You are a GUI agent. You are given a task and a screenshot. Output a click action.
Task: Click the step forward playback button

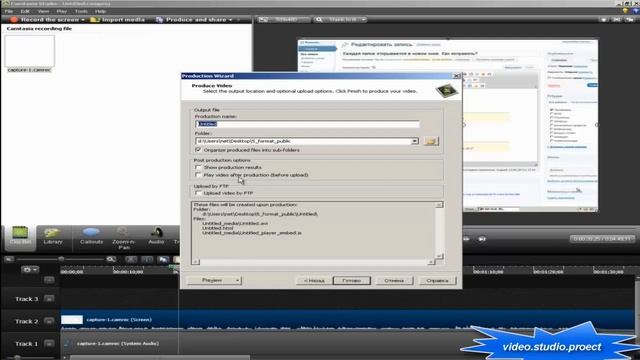(x=466, y=239)
